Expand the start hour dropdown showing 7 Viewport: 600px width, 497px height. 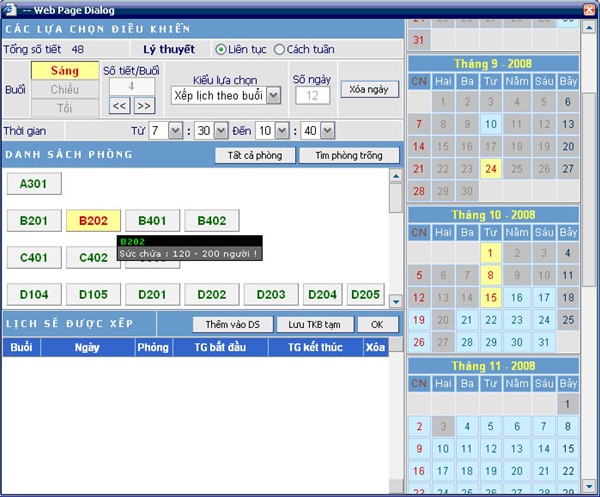tap(175, 131)
